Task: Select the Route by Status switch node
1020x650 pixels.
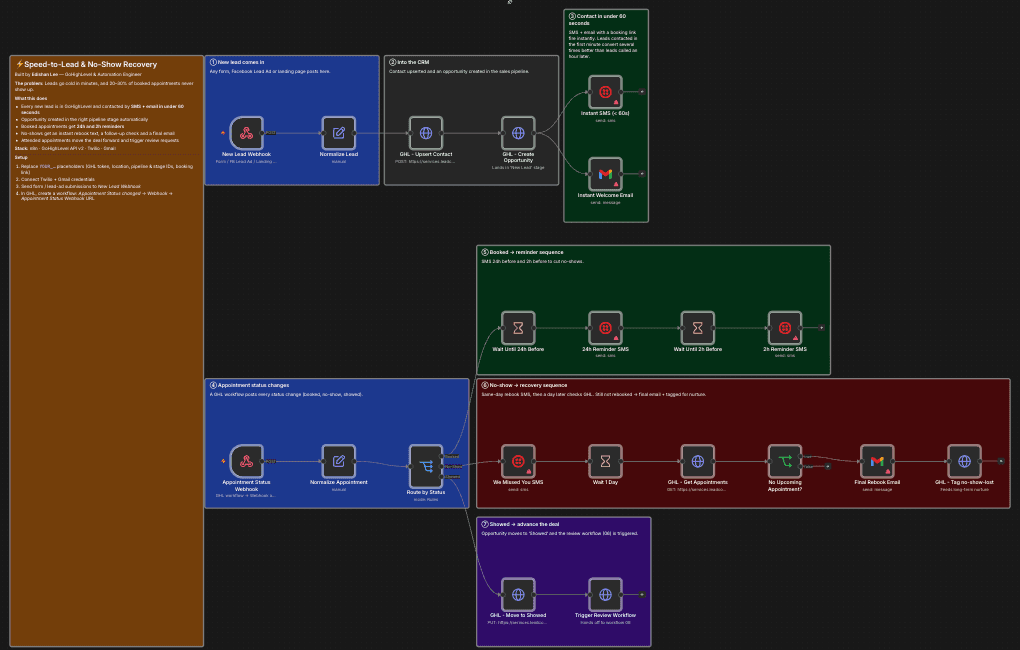Action: coord(426,466)
